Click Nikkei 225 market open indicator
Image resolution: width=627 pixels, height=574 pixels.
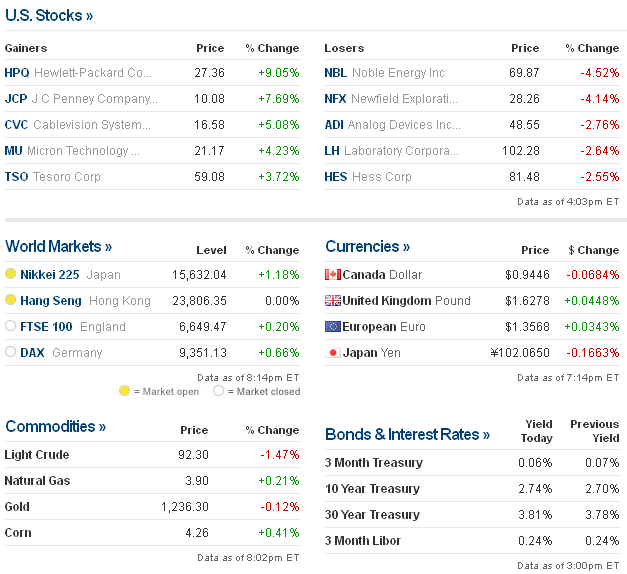click(x=11, y=274)
